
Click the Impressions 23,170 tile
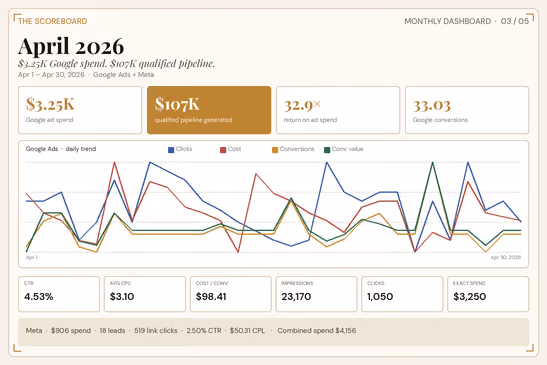click(316, 294)
